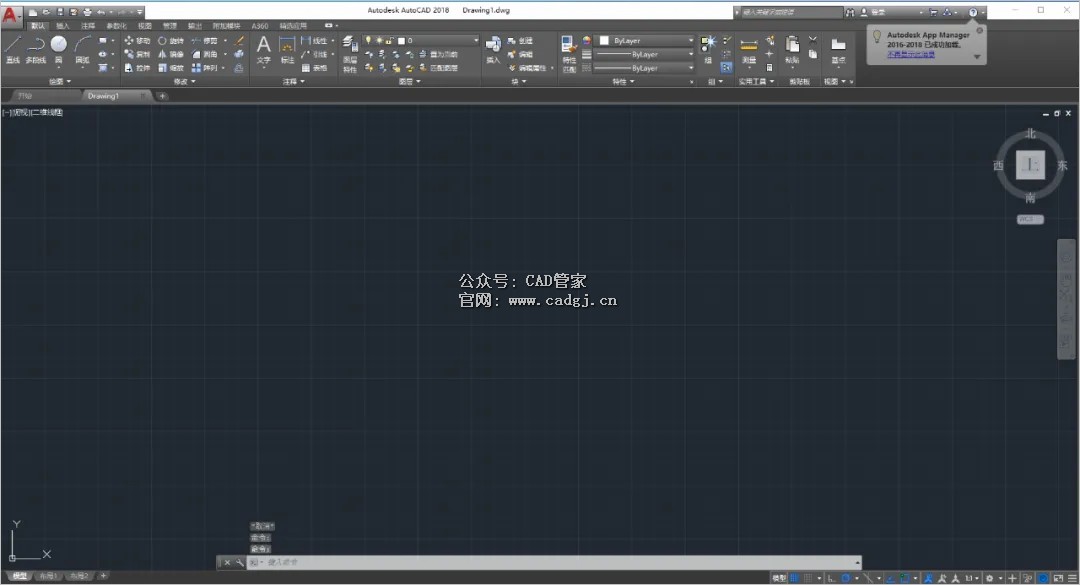Click the Paste (粘贴) clipboard icon
This screenshot has width=1080, height=585.
[x=792, y=50]
